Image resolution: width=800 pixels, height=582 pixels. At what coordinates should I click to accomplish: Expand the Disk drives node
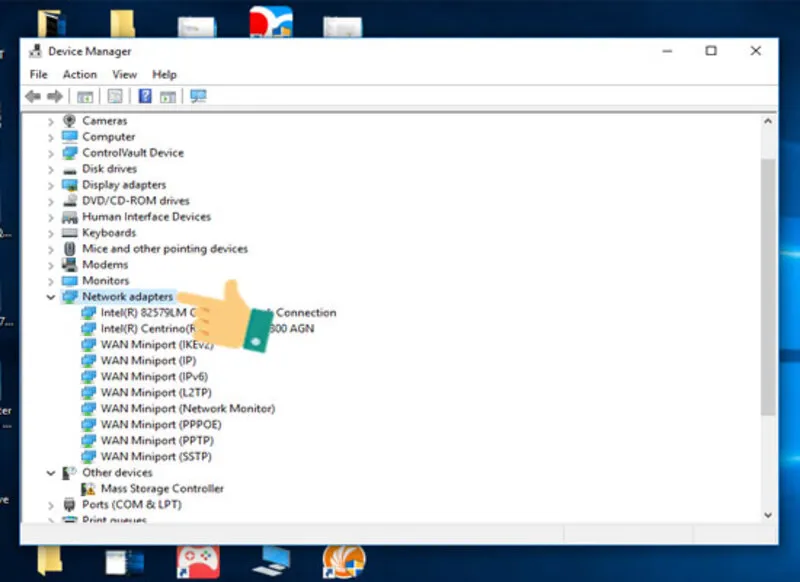coord(51,169)
